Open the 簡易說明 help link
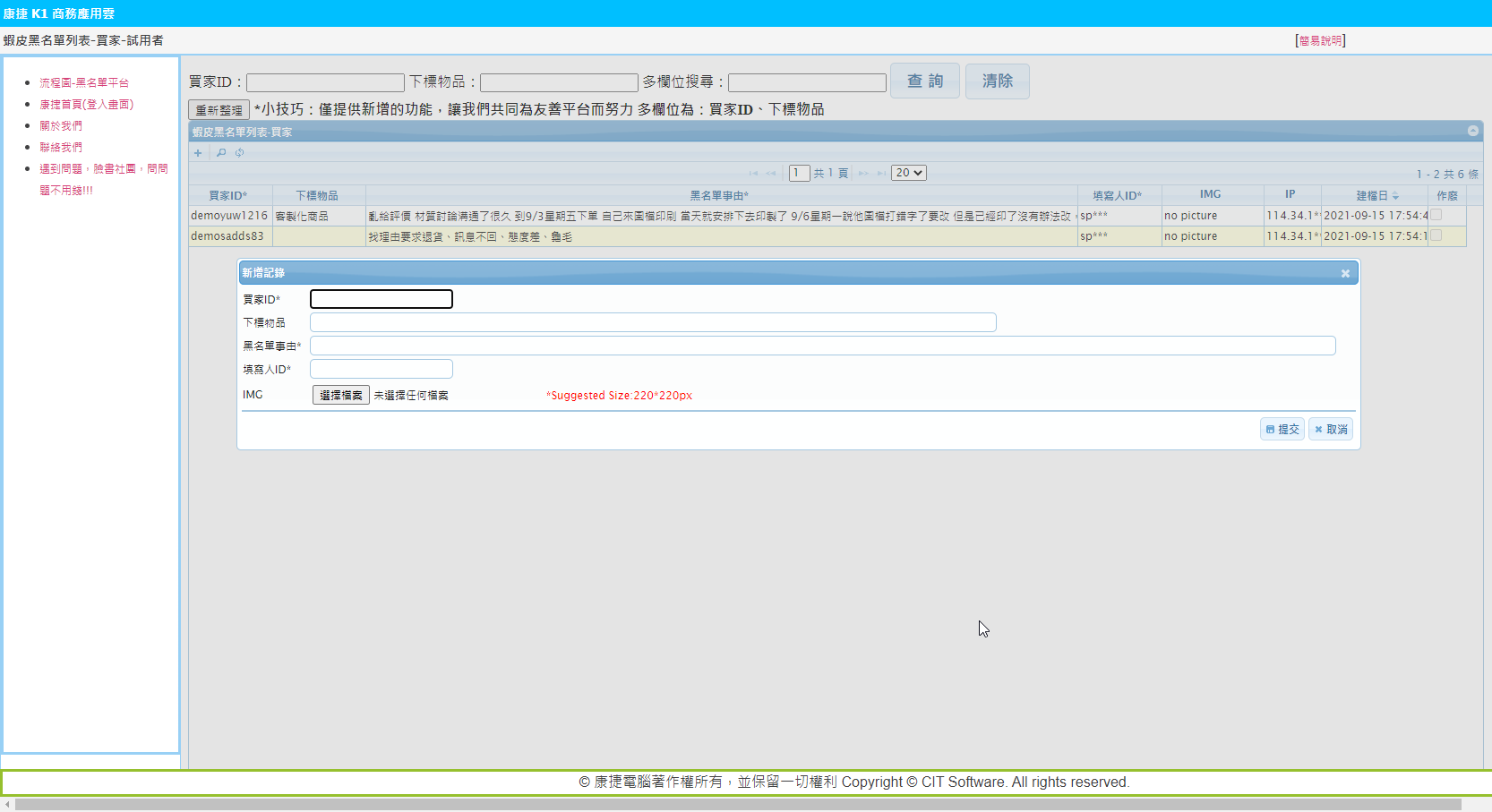This screenshot has height=812, width=1492. [x=1320, y=41]
